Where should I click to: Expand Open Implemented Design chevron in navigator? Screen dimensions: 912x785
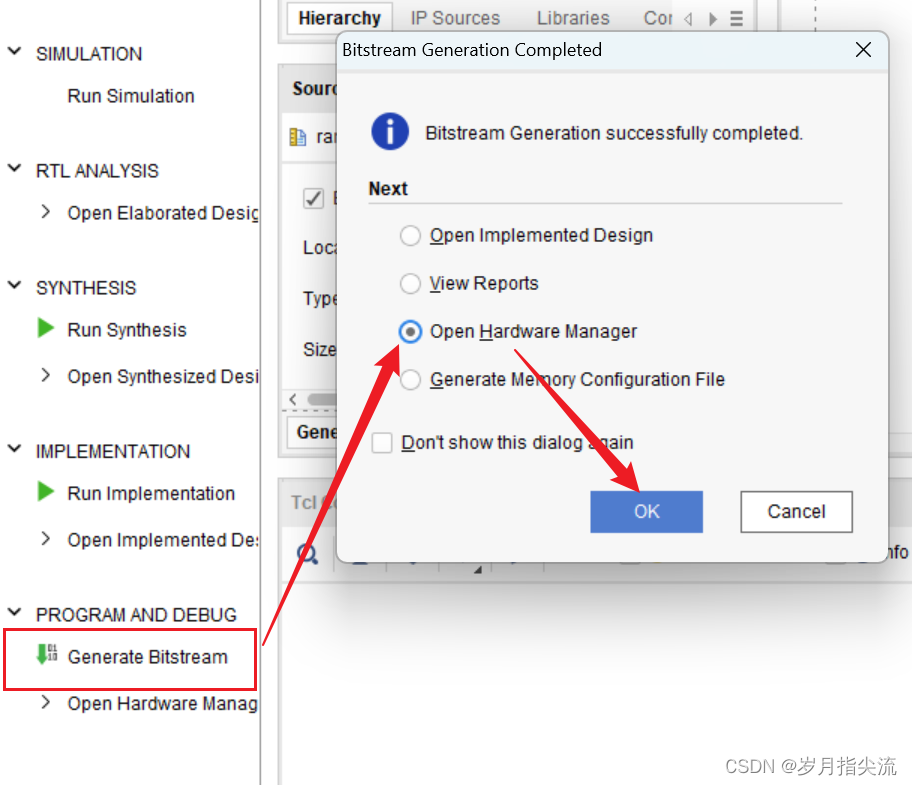pos(45,538)
